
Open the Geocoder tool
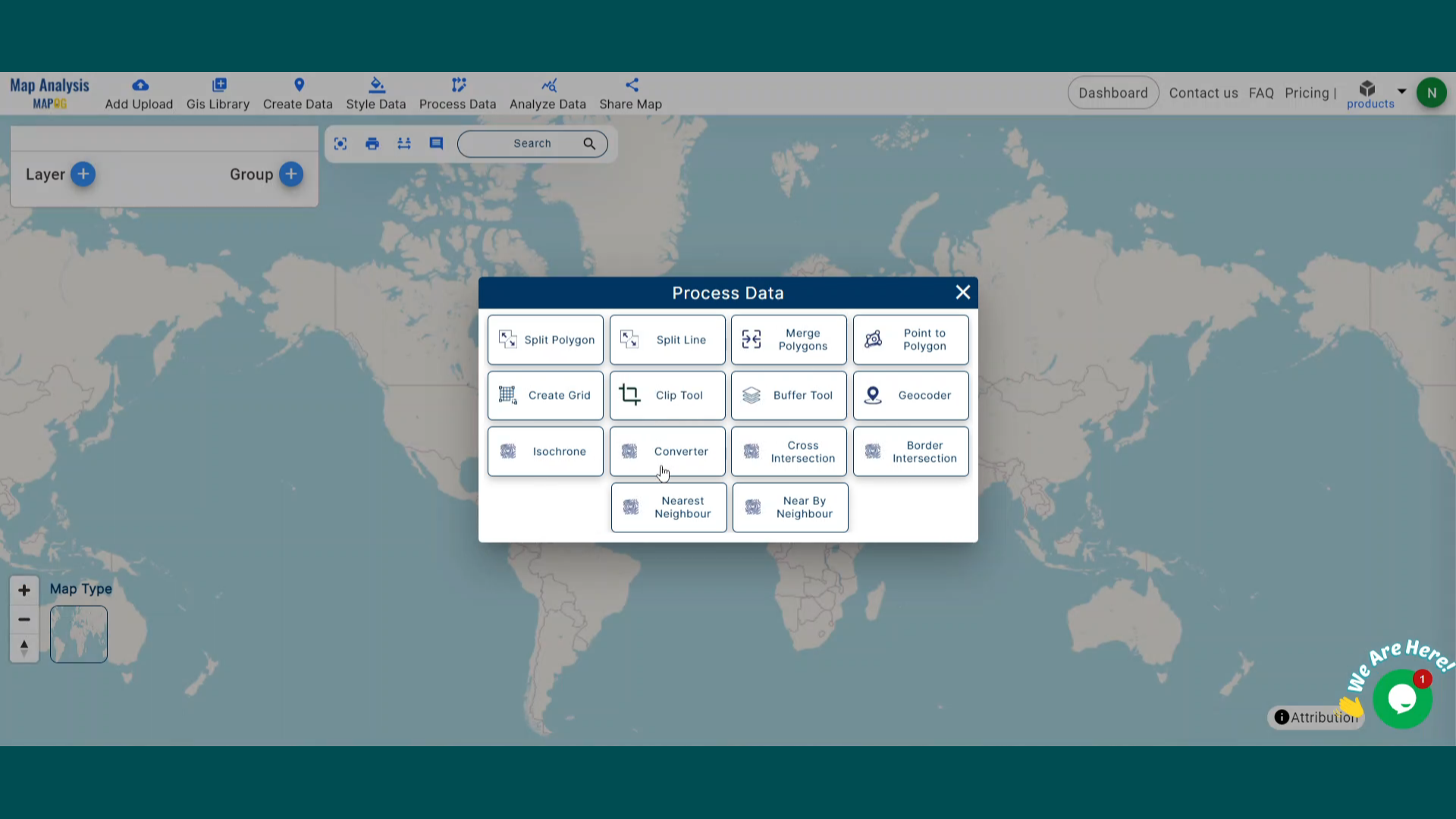point(910,395)
